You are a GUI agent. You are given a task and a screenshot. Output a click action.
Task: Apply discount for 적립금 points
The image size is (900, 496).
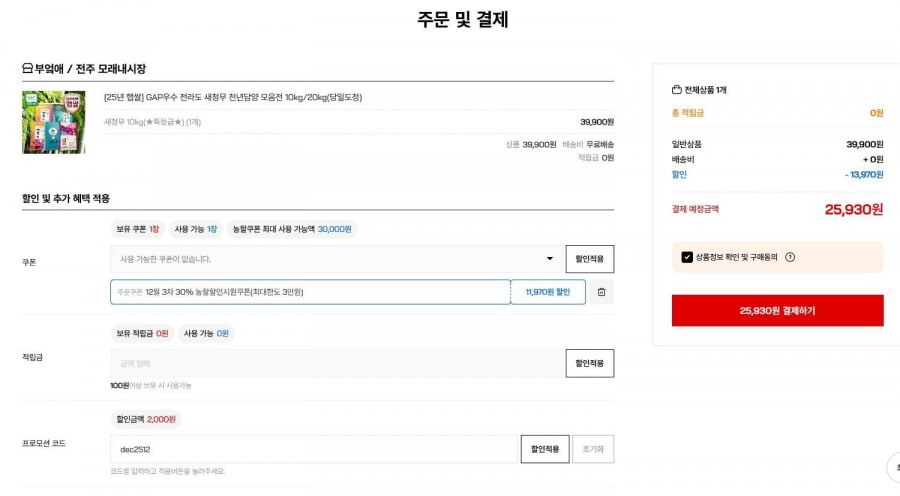589,363
